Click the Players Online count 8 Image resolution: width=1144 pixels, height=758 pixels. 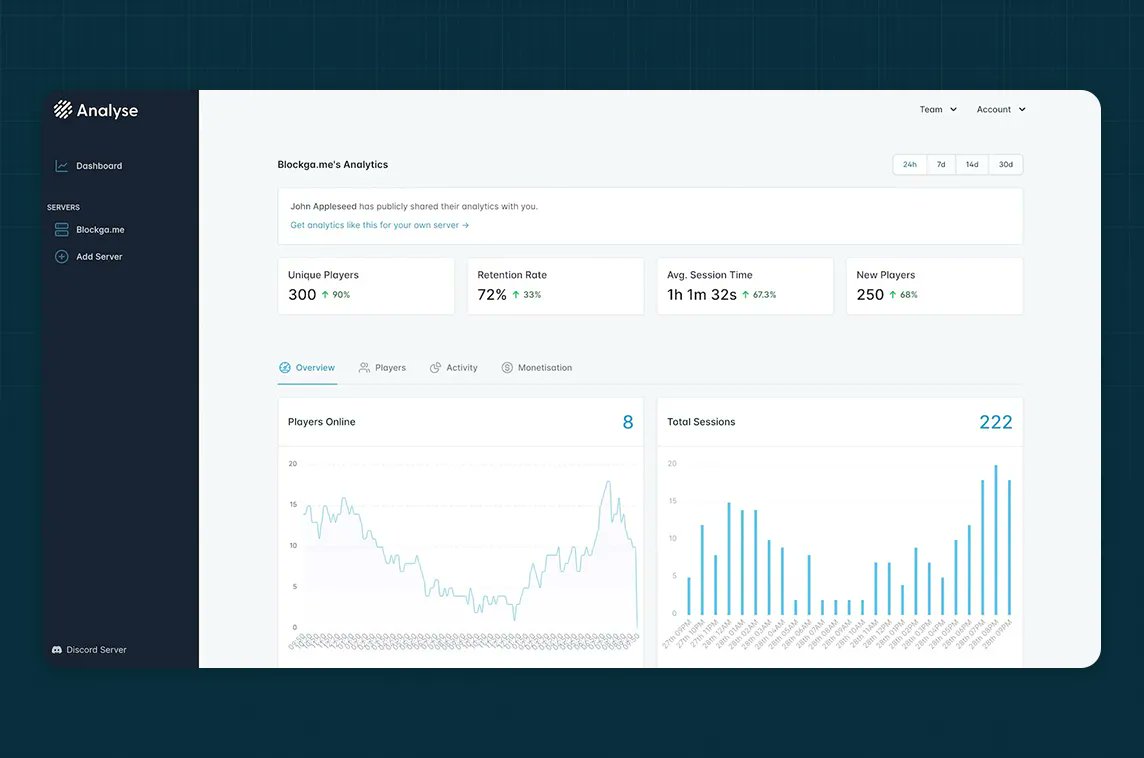point(628,422)
